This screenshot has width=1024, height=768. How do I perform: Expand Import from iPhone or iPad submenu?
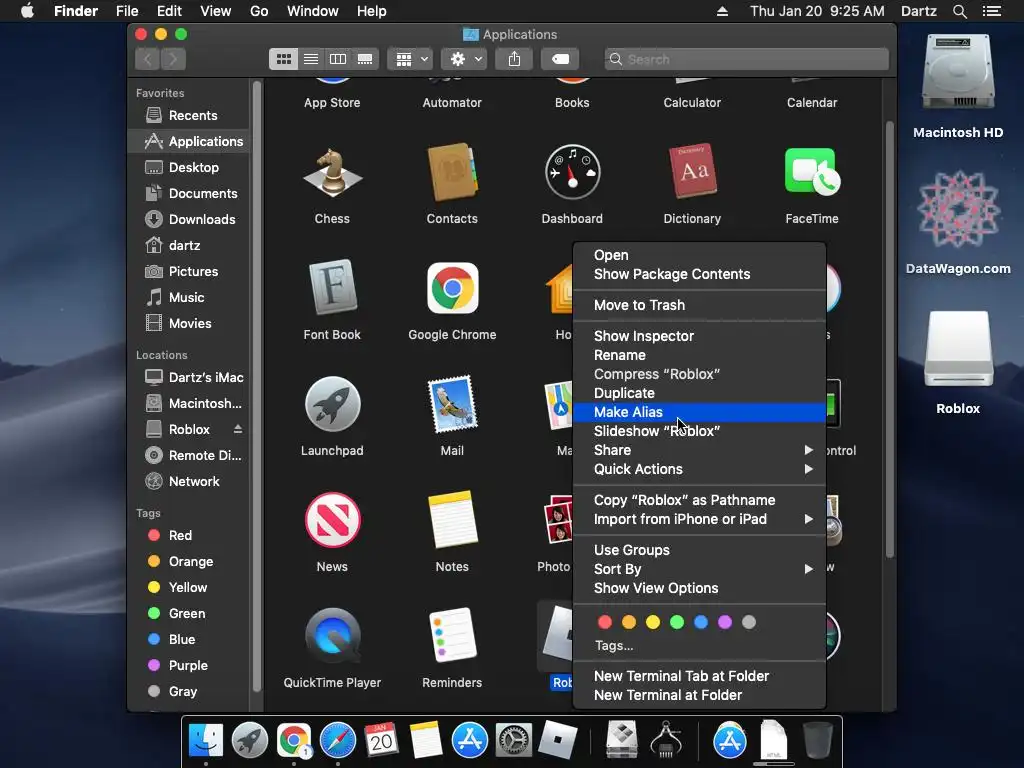(x=699, y=519)
